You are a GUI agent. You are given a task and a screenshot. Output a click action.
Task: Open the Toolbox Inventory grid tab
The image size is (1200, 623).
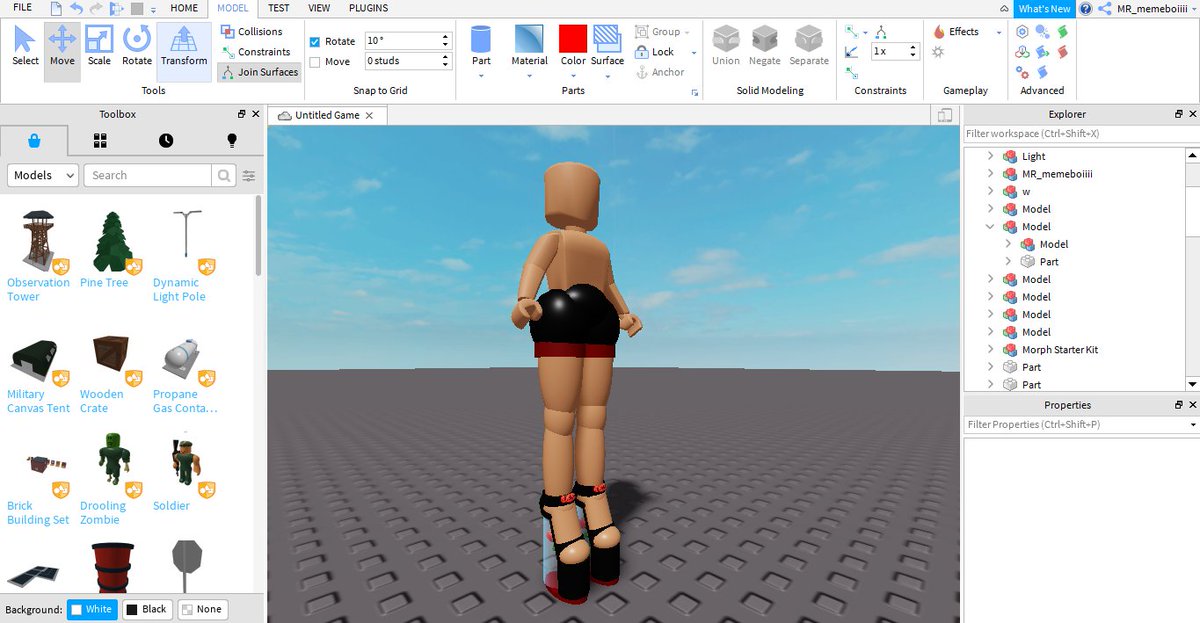(x=100, y=140)
